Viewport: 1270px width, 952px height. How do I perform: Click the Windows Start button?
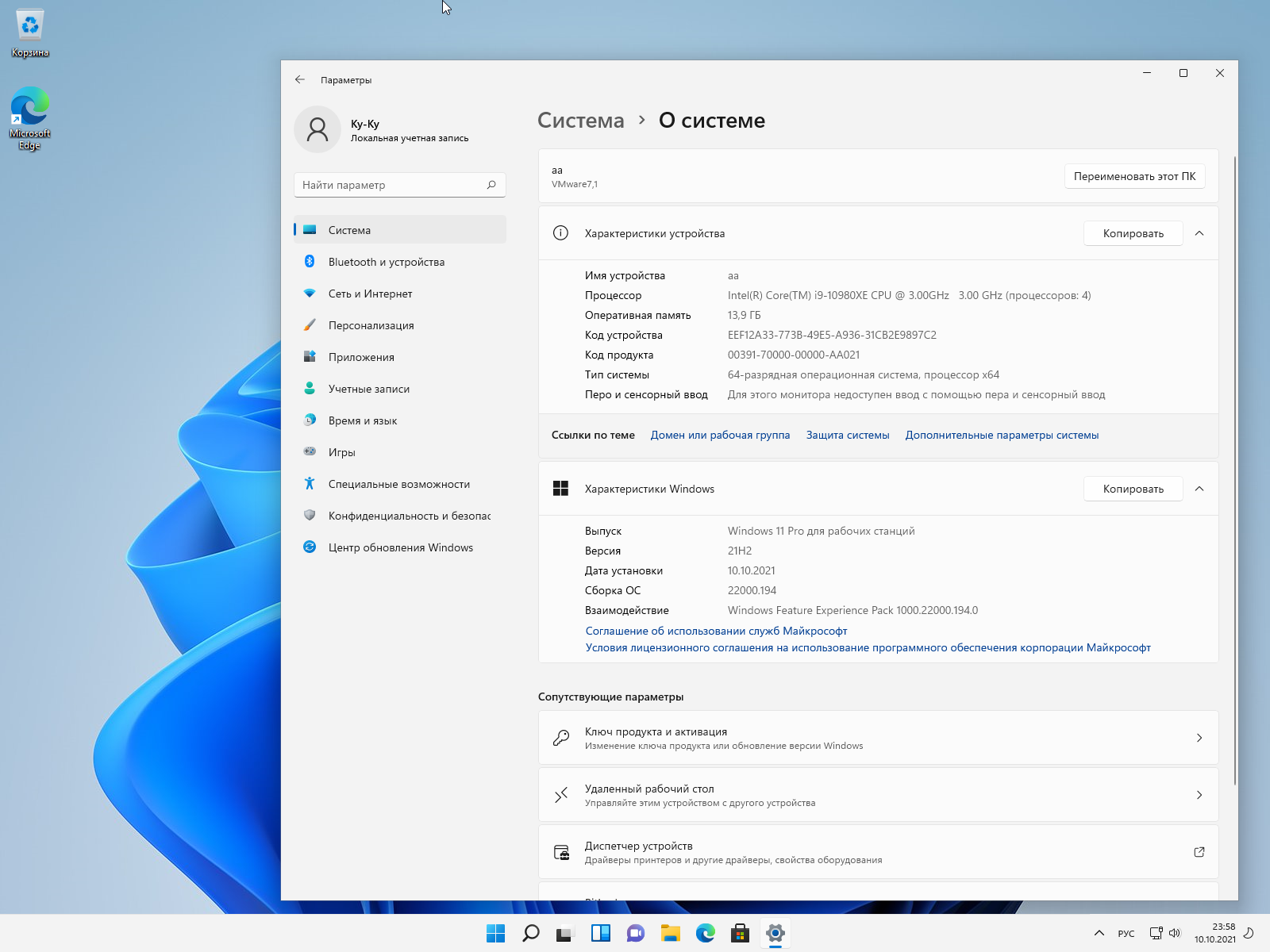coord(495,933)
